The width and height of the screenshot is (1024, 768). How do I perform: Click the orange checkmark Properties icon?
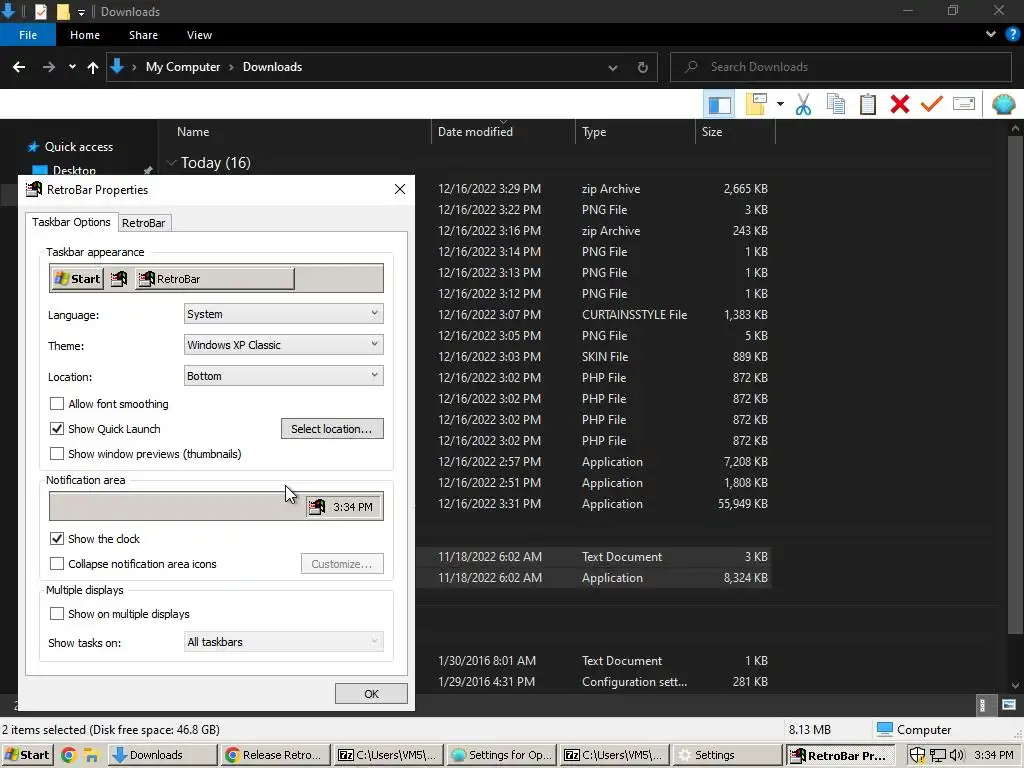point(932,104)
